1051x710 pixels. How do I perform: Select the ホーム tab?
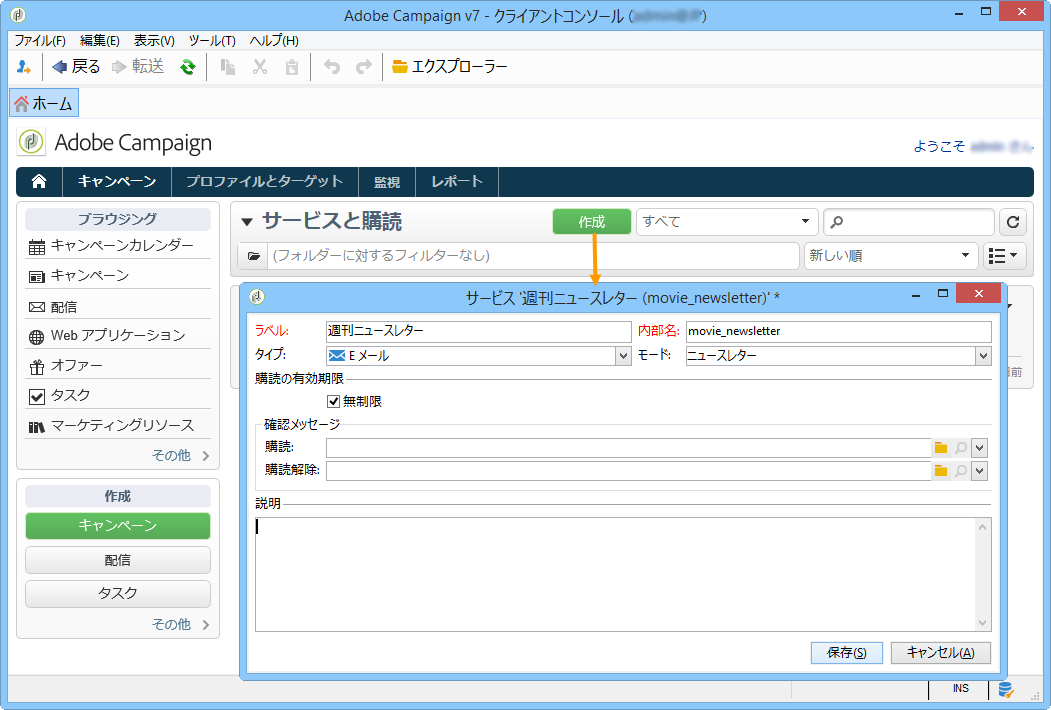click(44, 103)
